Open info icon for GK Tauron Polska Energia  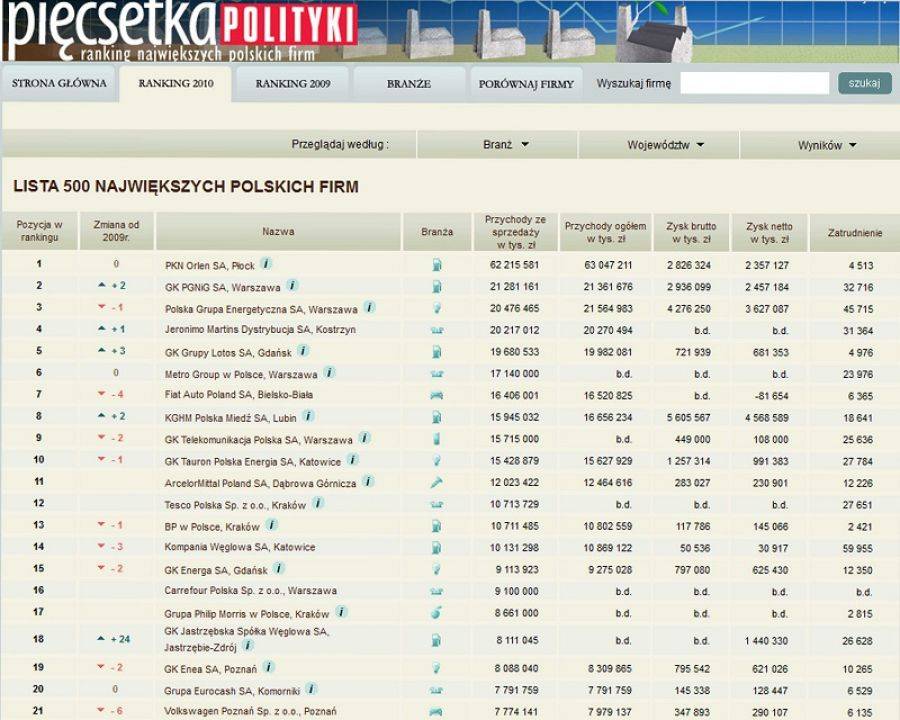click(x=353, y=459)
